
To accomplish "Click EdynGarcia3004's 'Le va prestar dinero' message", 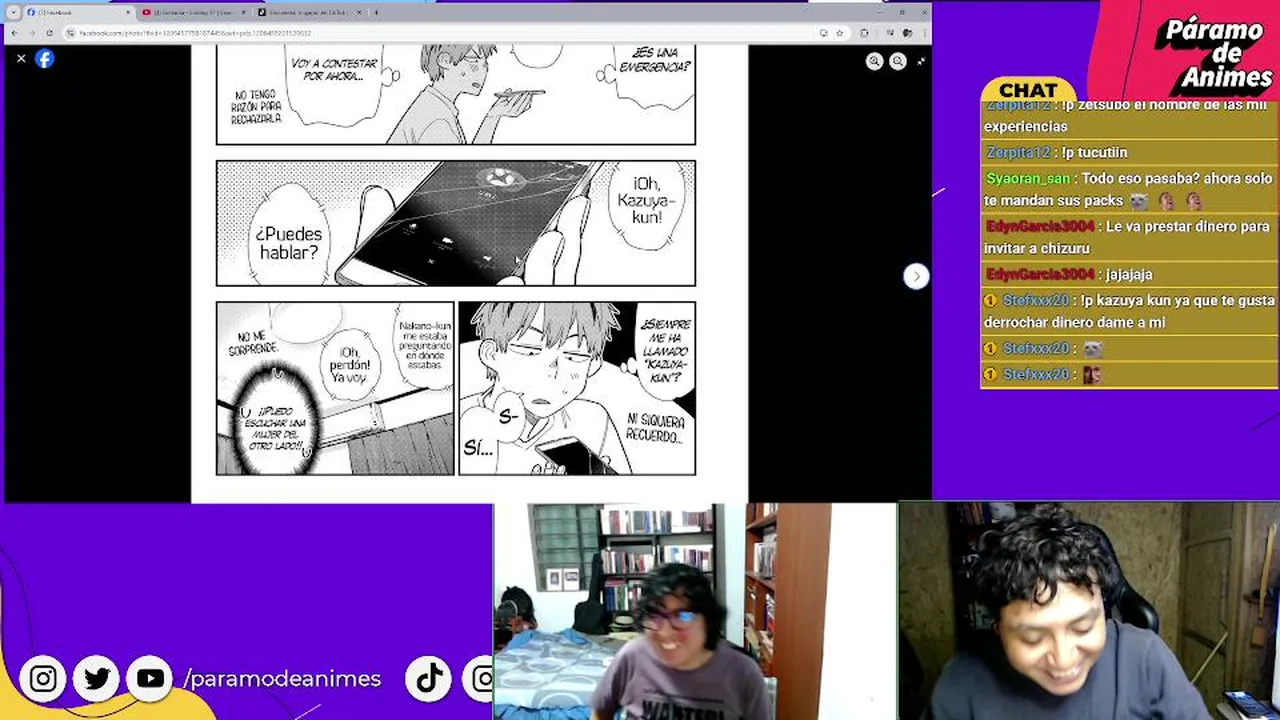I will [x=1128, y=237].
